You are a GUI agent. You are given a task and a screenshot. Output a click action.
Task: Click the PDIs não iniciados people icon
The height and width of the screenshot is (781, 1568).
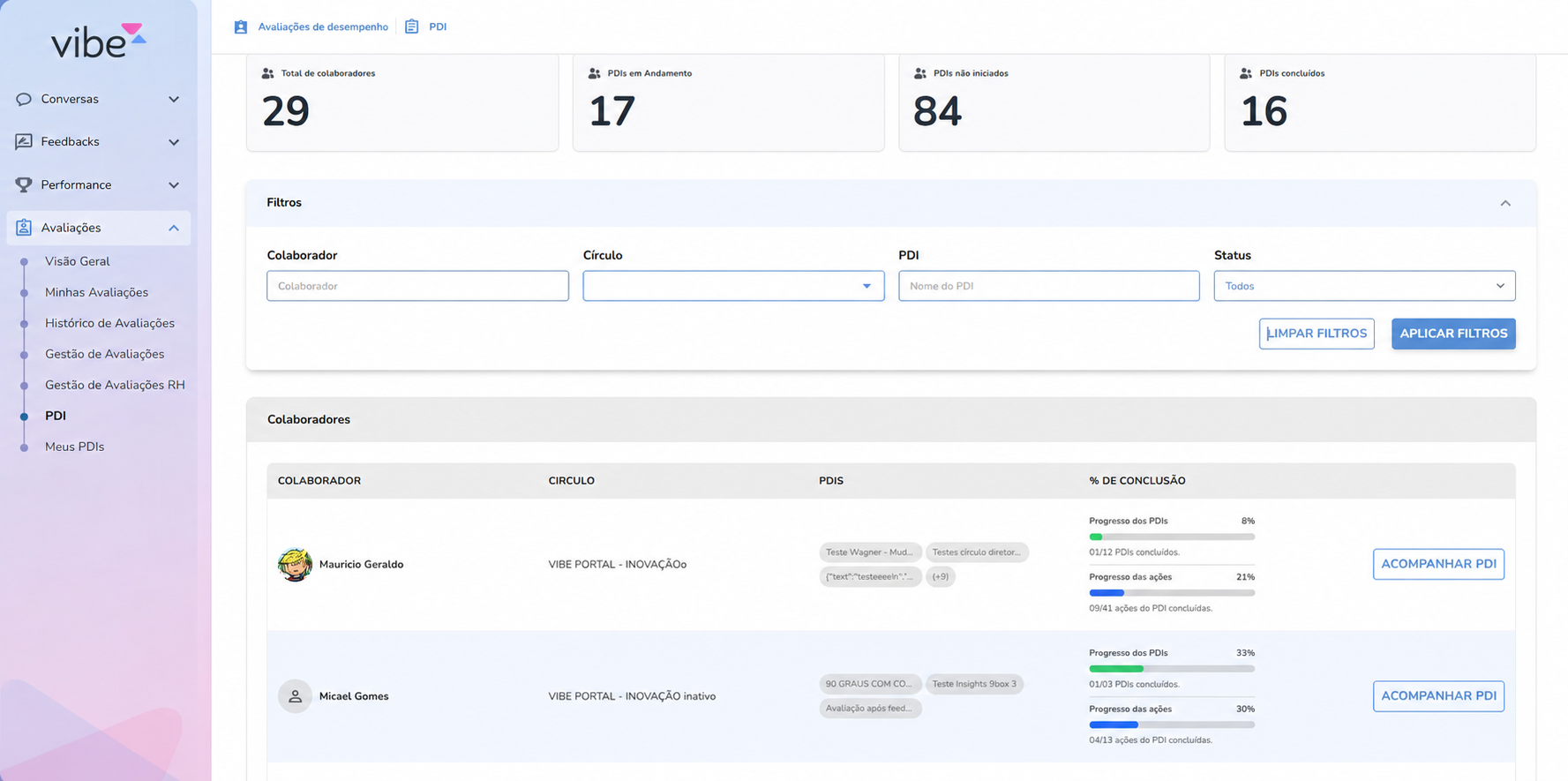(x=920, y=73)
